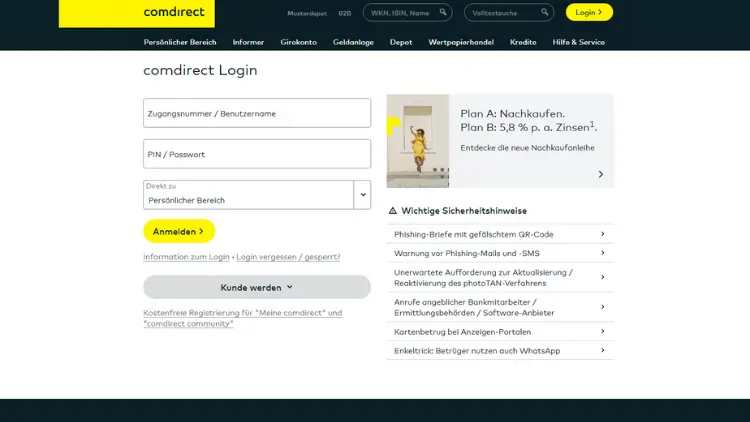Screen dimensions: 750x422
Task: Click the banner's next arrow
Action: 601,174
